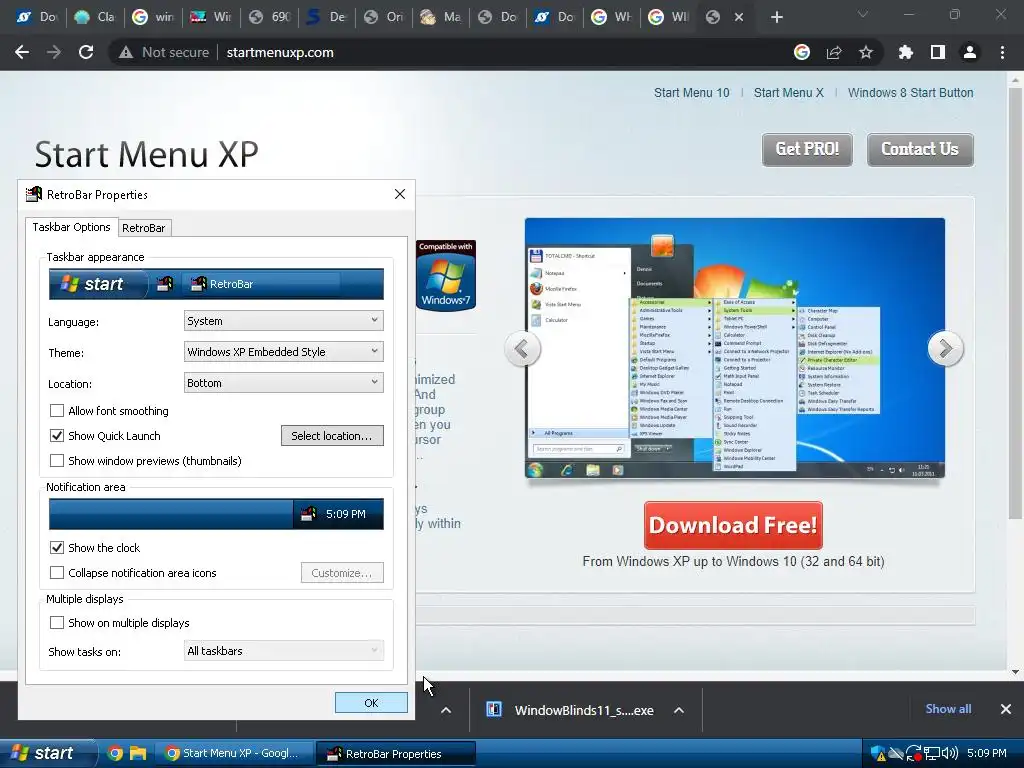Enable Allow font smoothing
The width and height of the screenshot is (1024, 768).
[x=57, y=411]
